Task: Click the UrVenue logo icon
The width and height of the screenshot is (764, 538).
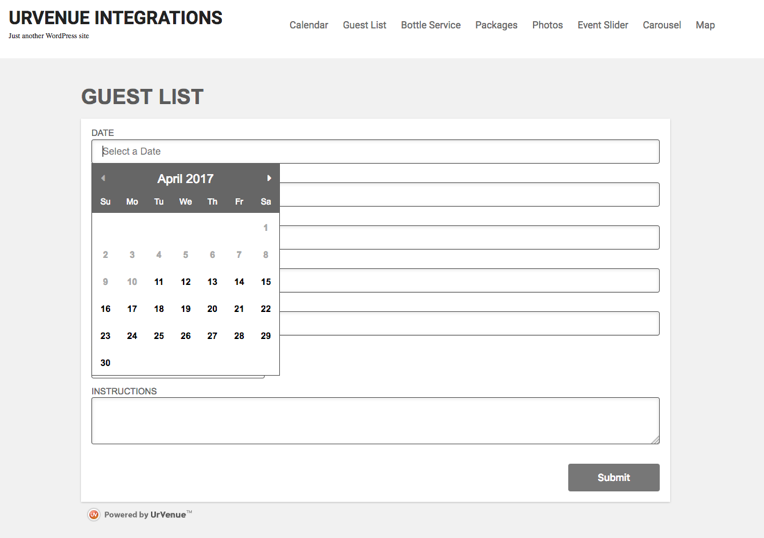Action: coord(94,515)
